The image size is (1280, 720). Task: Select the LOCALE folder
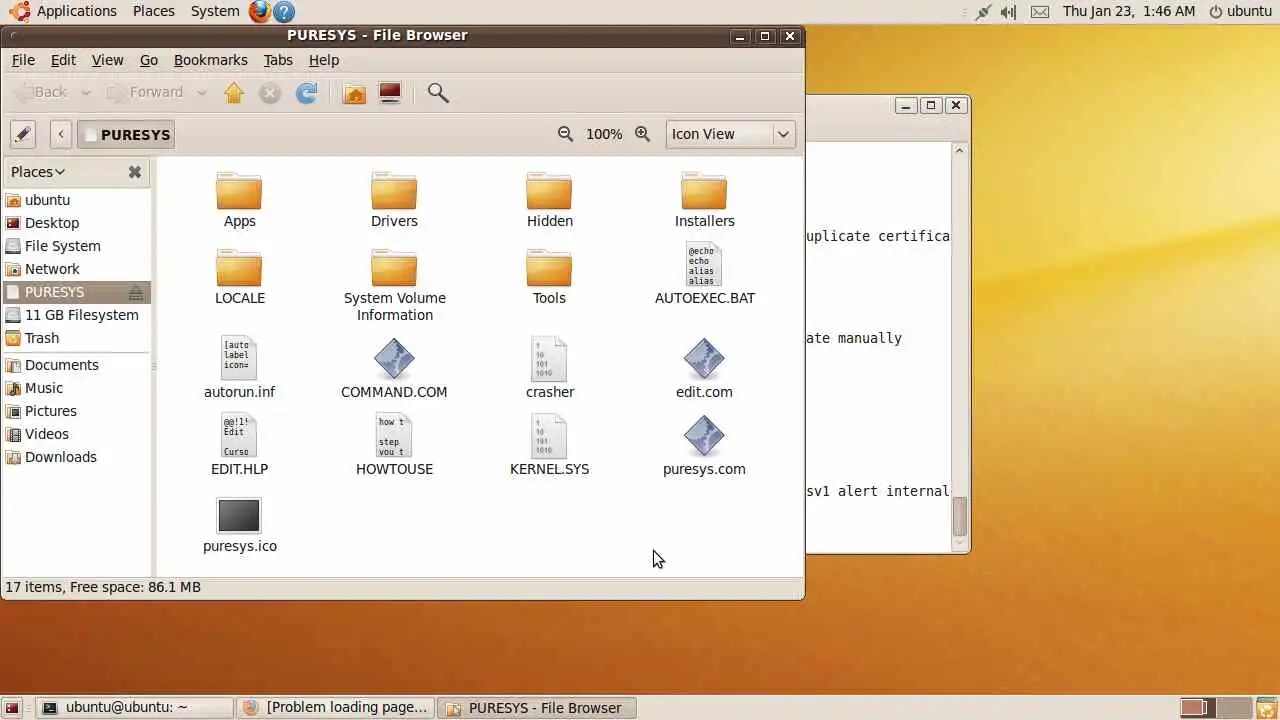click(x=240, y=277)
